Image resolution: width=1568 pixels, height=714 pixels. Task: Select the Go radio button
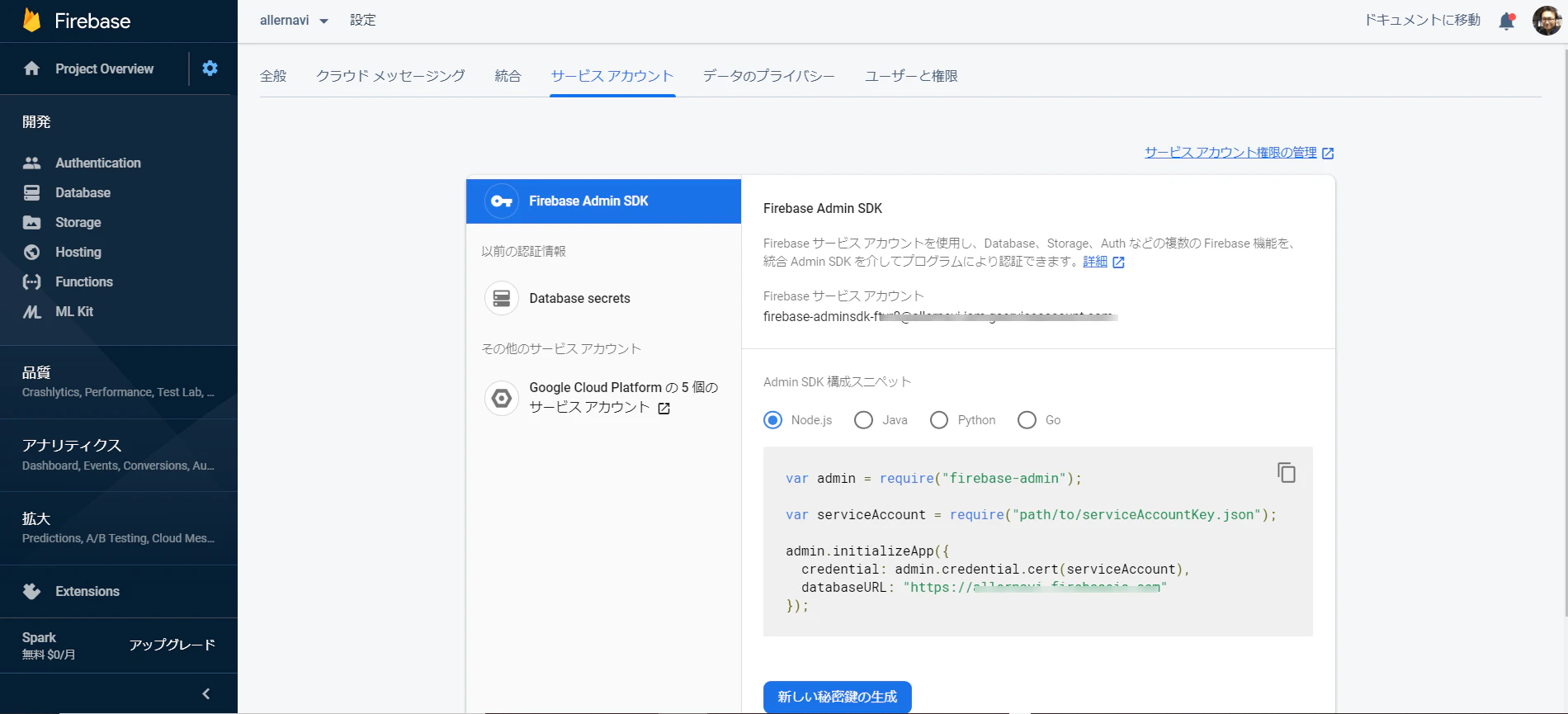tap(1027, 420)
